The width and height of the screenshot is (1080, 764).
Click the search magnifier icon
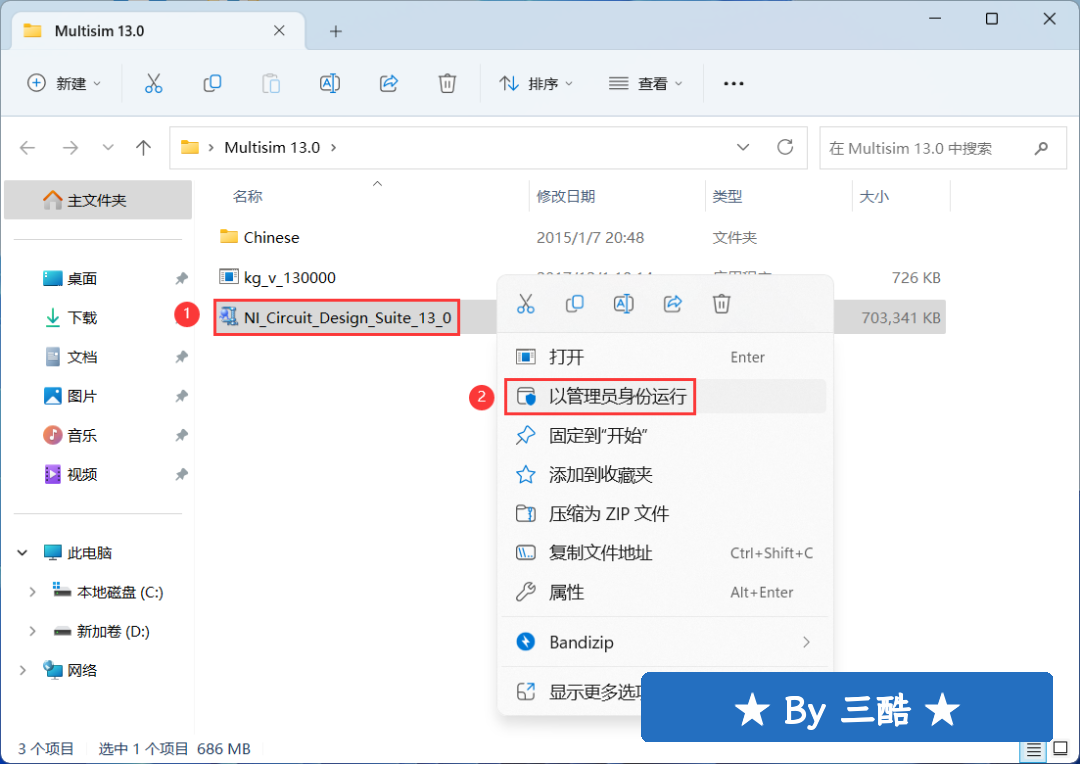click(x=1041, y=148)
